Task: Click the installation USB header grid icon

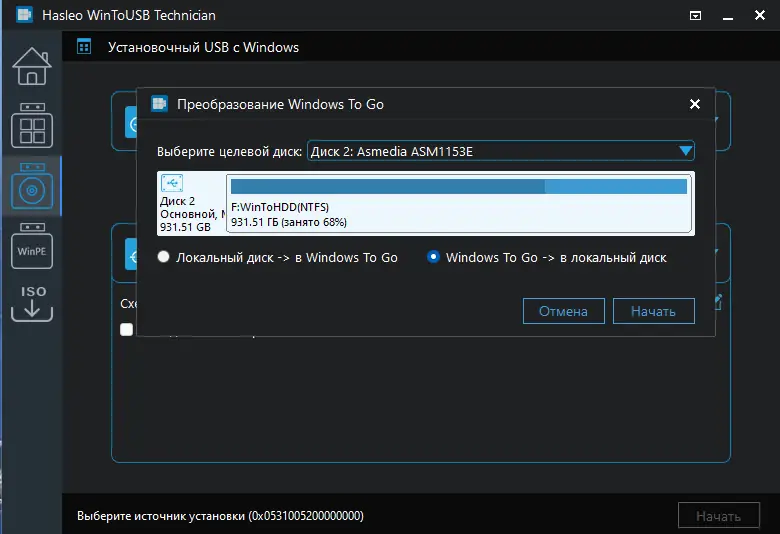Action: click(x=84, y=47)
